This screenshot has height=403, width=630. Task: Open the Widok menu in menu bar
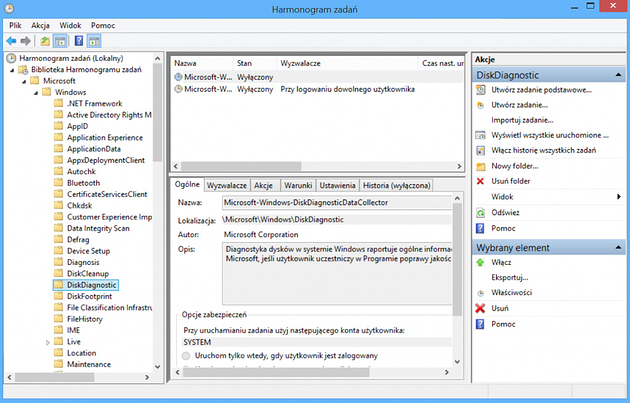tap(70, 25)
